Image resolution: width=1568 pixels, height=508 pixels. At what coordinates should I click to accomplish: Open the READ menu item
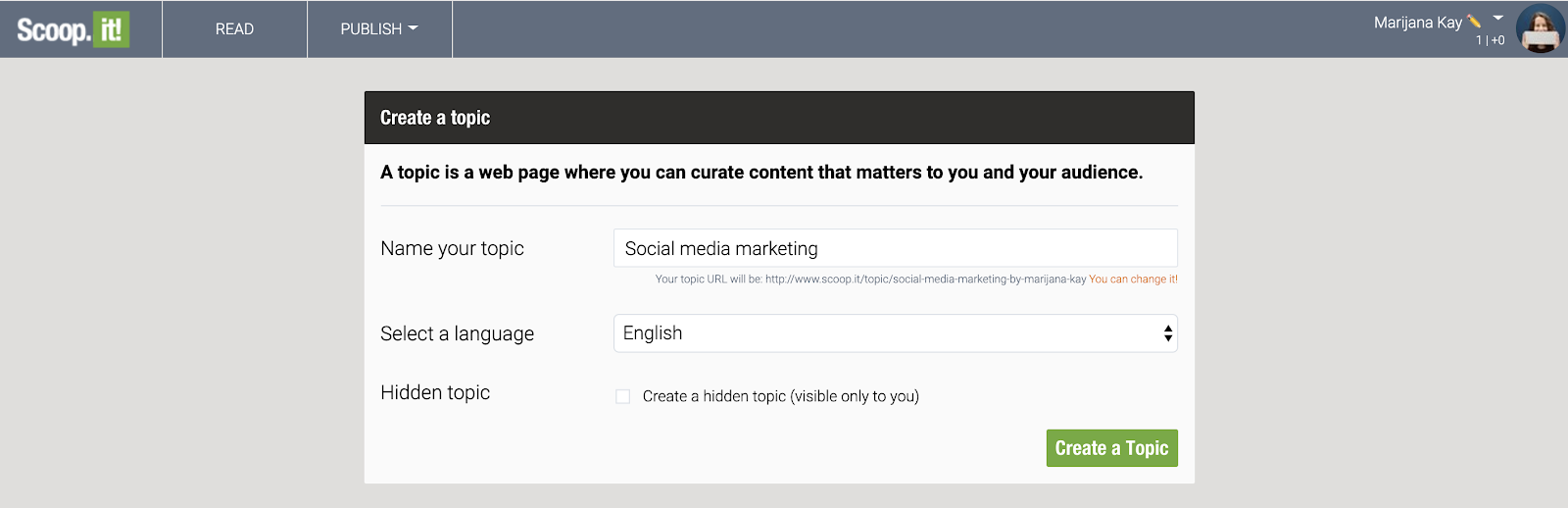[234, 28]
